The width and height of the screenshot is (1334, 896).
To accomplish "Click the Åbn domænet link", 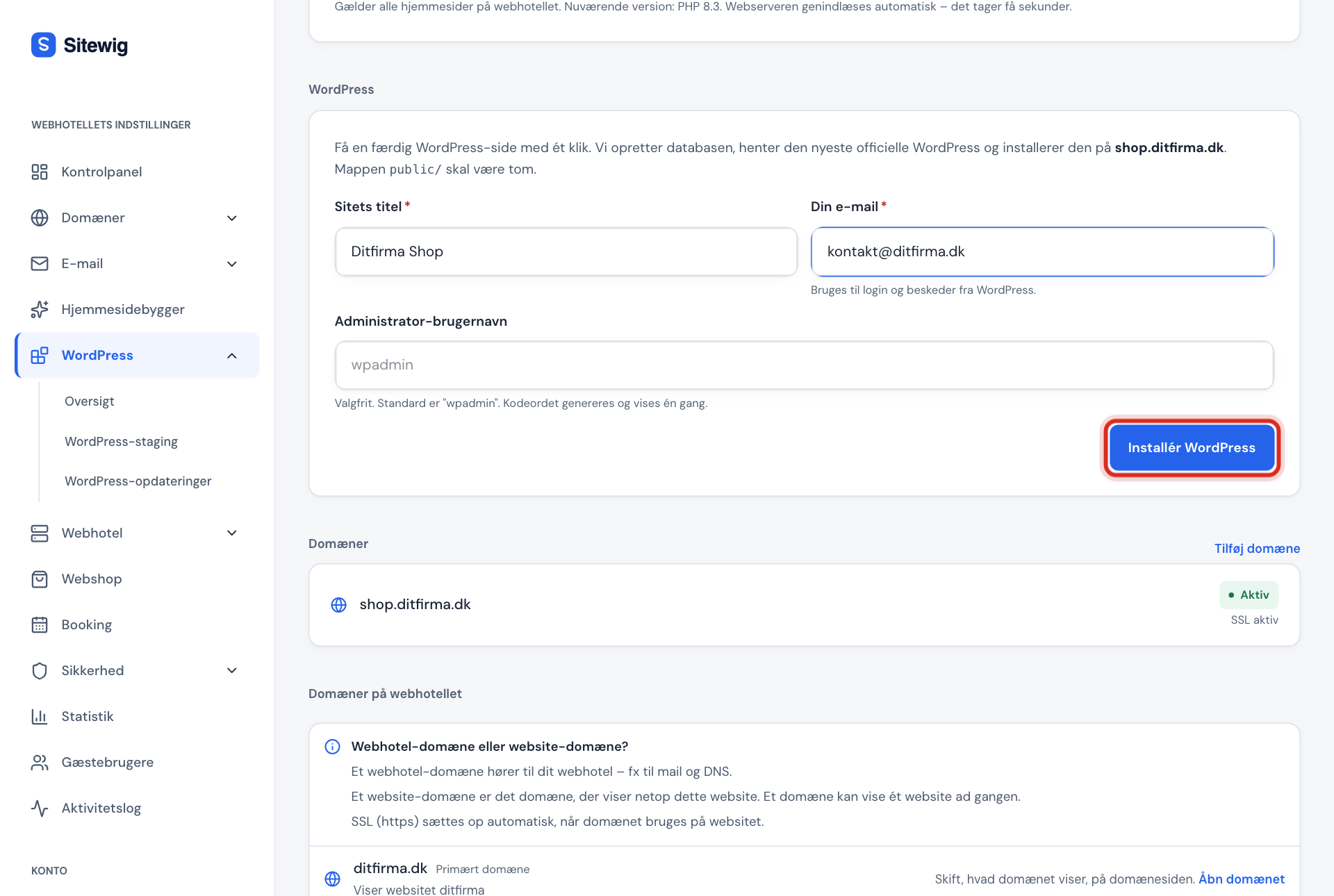I will click(1242, 879).
